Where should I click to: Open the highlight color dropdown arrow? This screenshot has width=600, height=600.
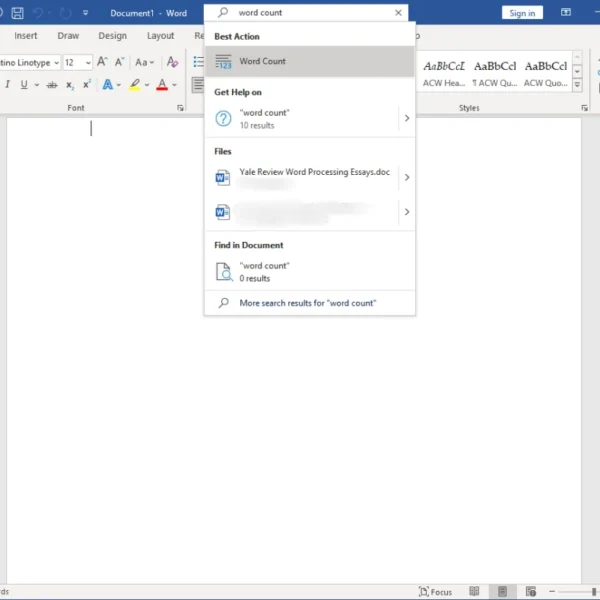[x=147, y=85]
